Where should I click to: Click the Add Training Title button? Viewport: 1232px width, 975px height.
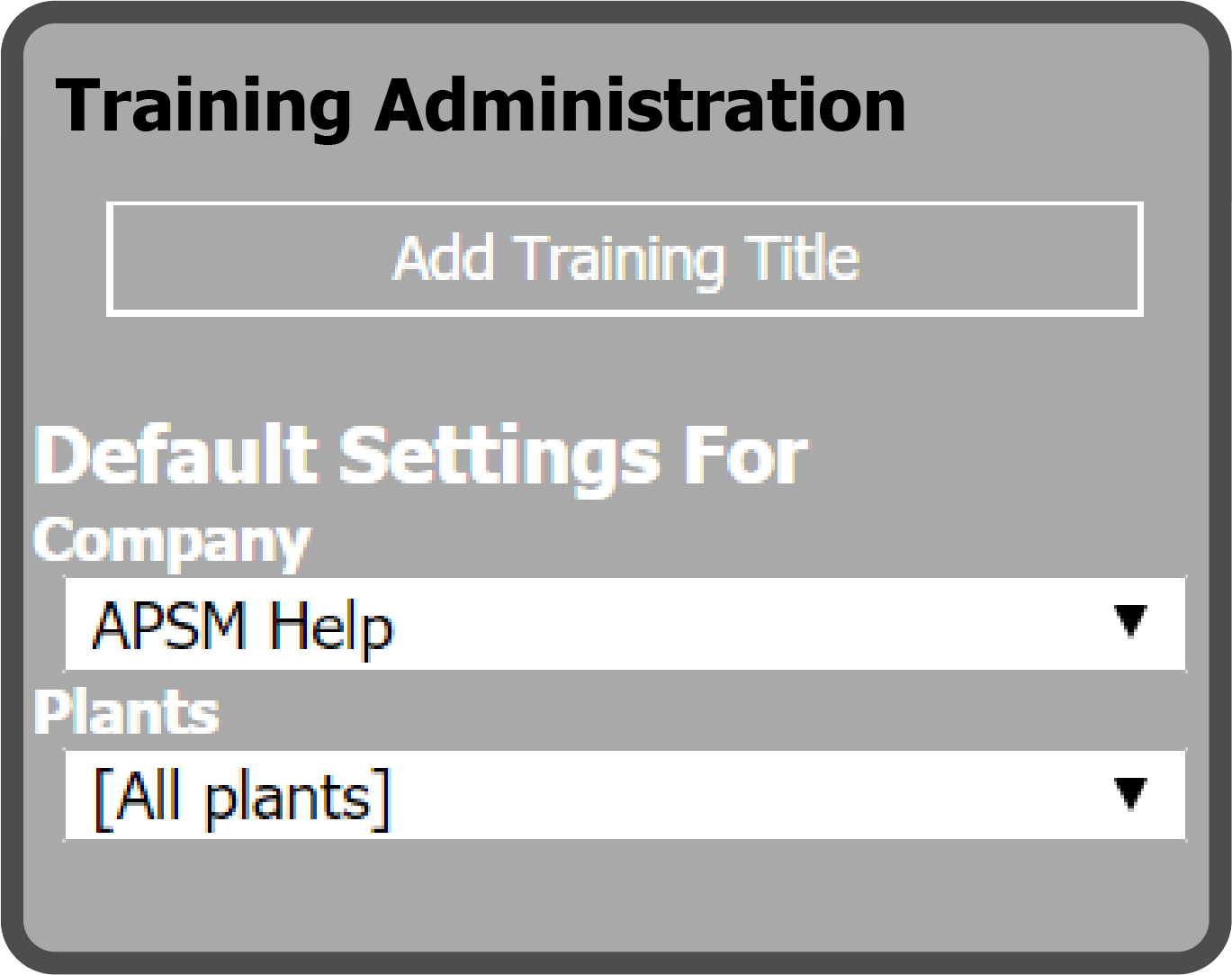(x=625, y=259)
